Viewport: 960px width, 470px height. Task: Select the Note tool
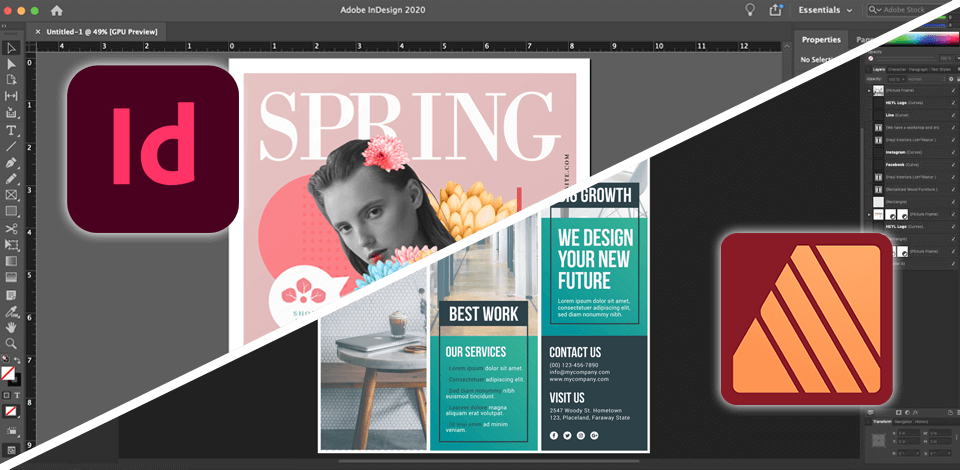point(11,295)
